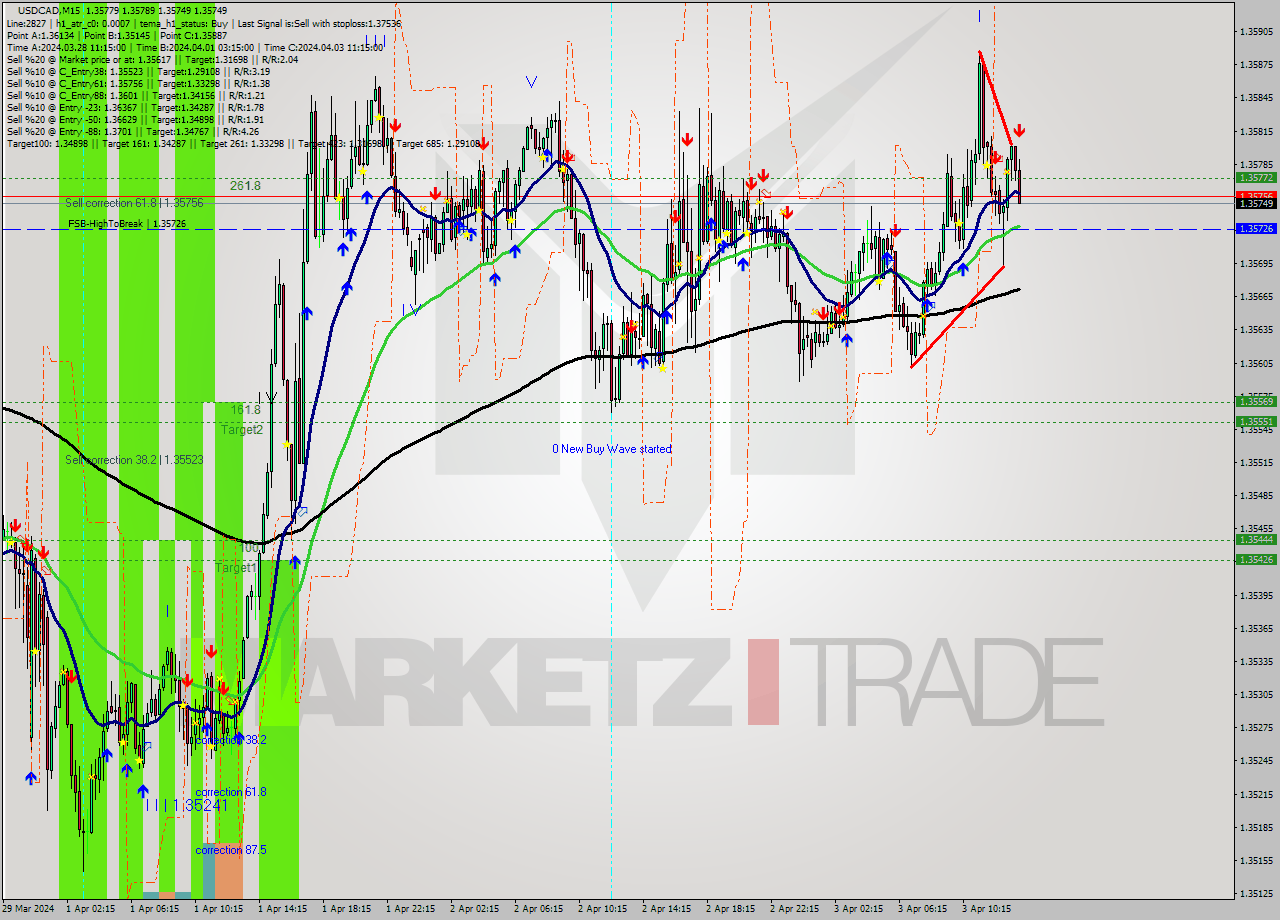Click the 1.35305 price axis label
Image resolution: width=1280 pixels, height=920 pixels.
click(1256, 695)
